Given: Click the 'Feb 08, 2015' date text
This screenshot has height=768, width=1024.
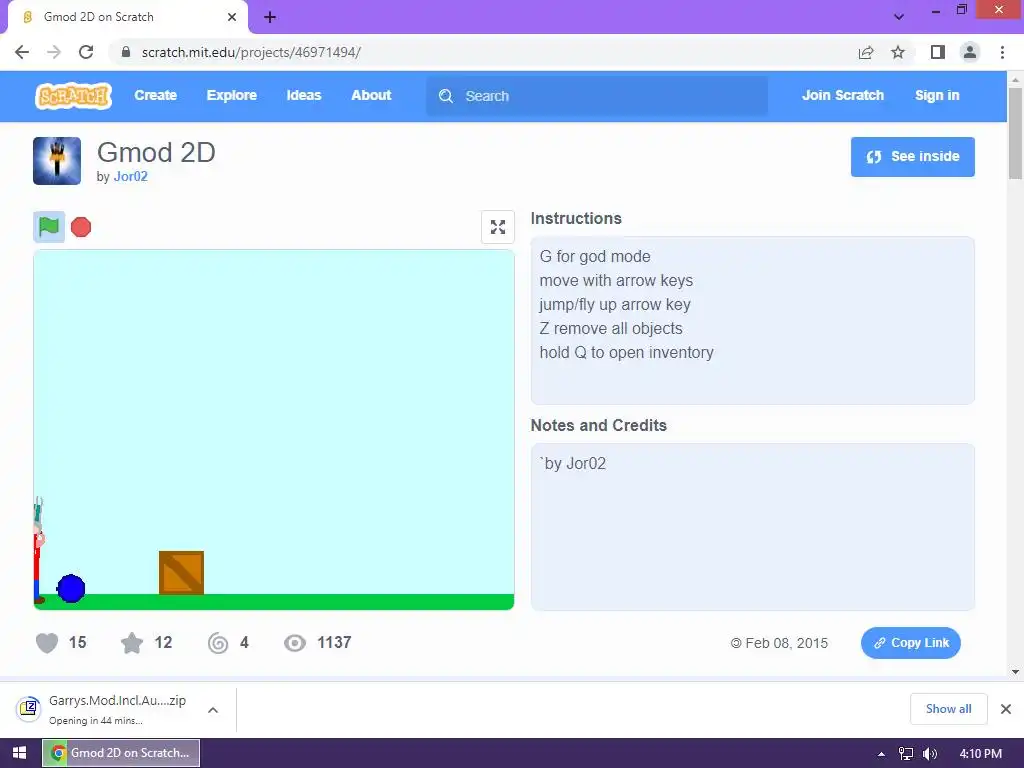Looking at the screenshot, I should (786, 643).
